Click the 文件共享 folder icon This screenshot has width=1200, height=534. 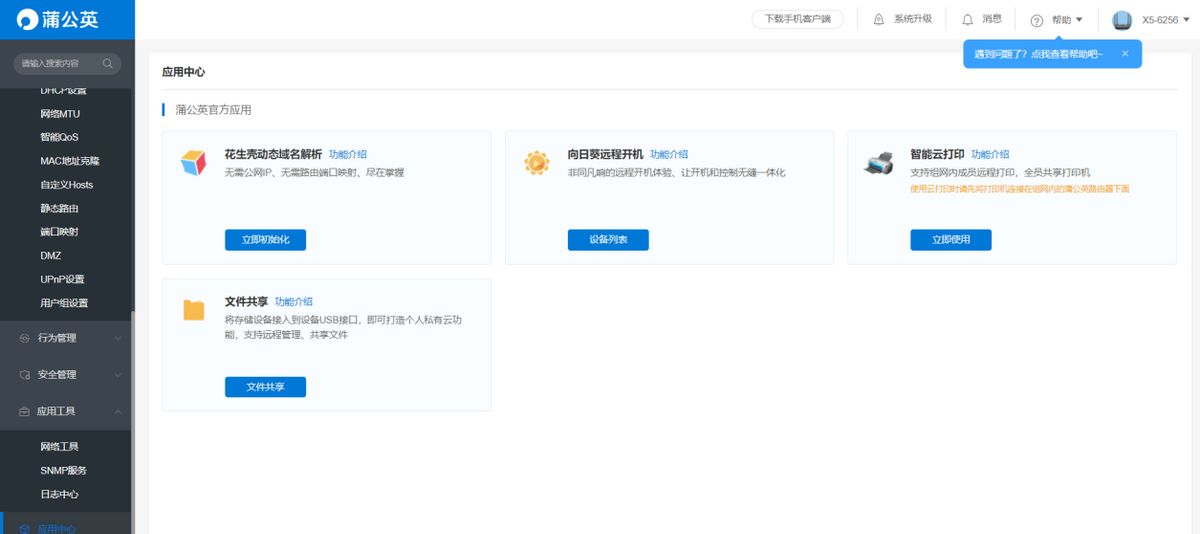194,309
